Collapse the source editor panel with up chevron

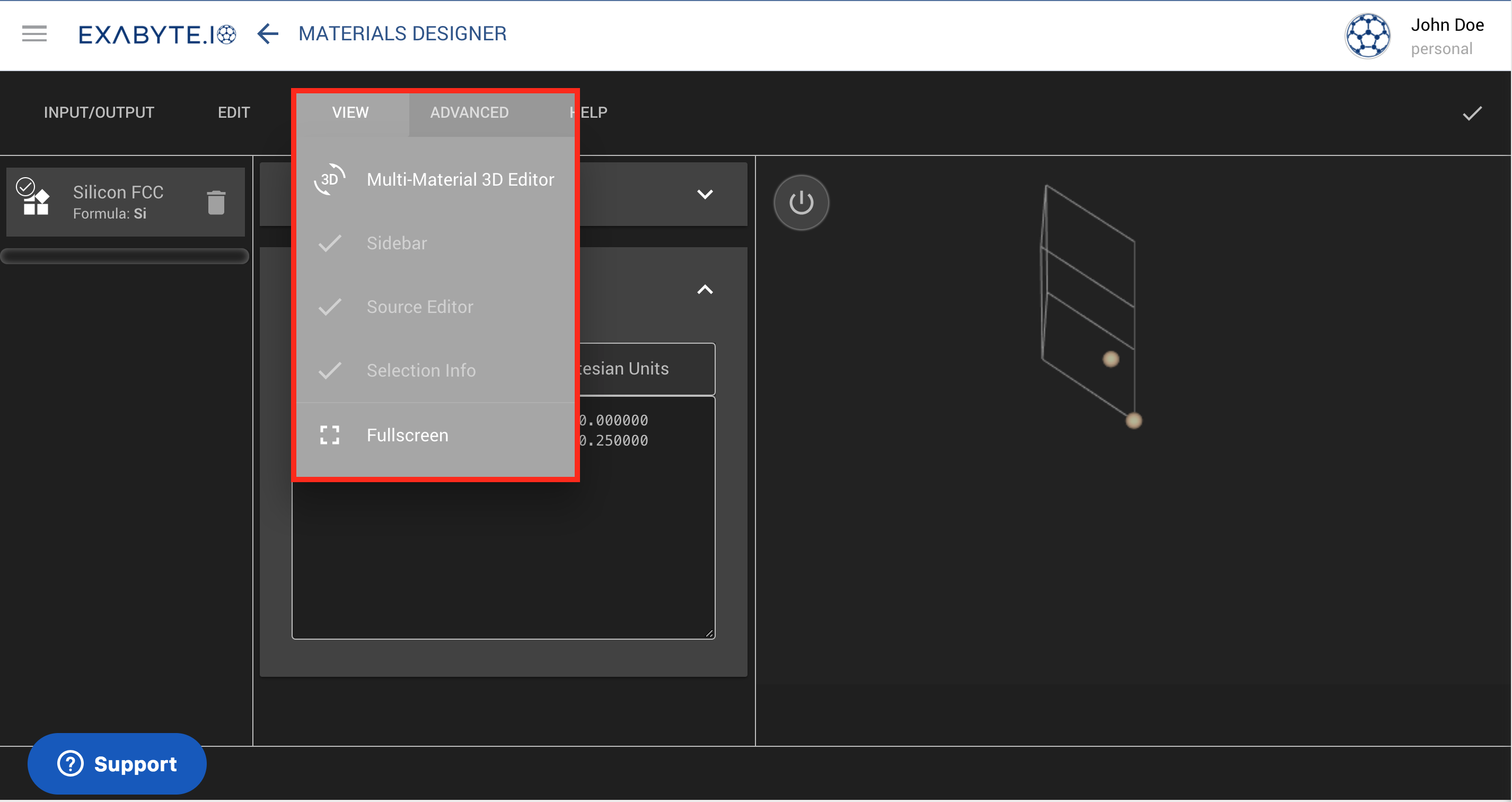[x=705, y=290]
